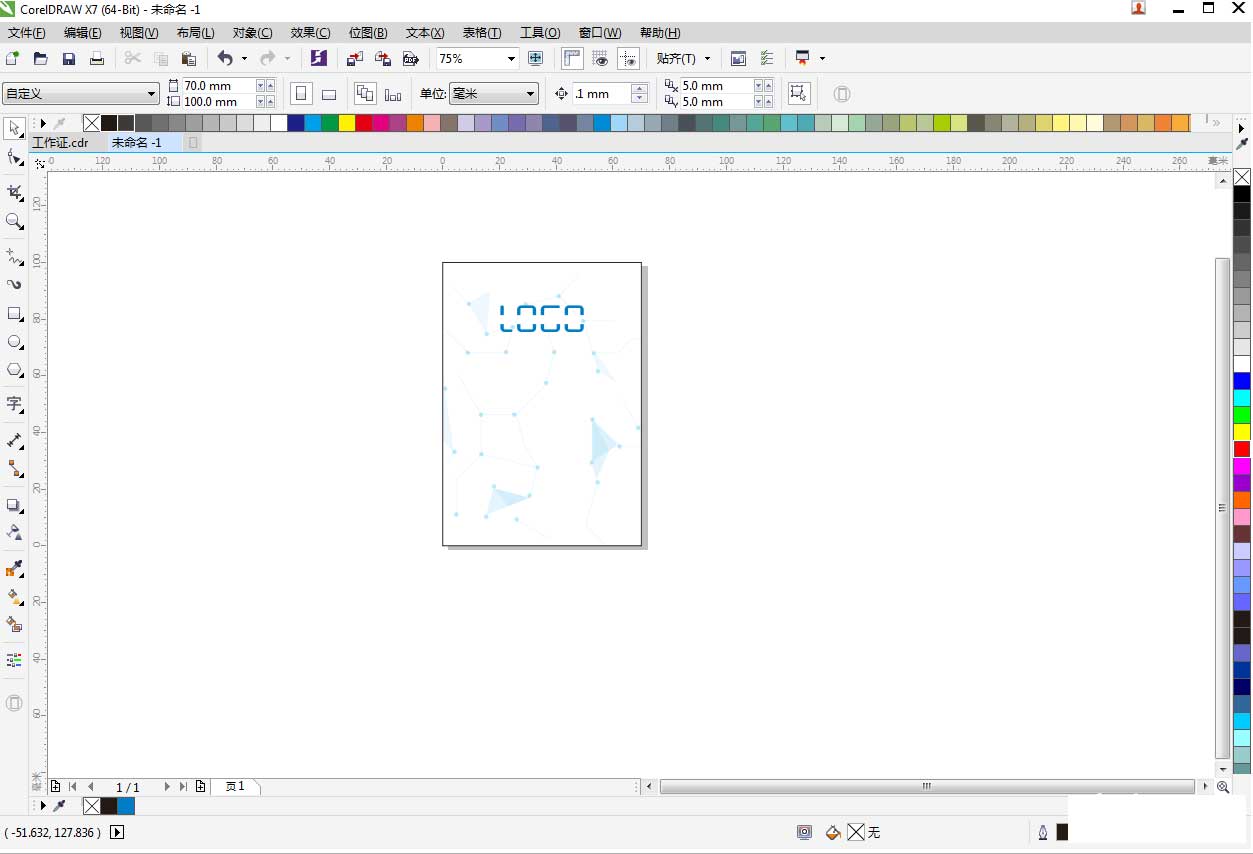Open the Search Content purple icon

(319, 58)
